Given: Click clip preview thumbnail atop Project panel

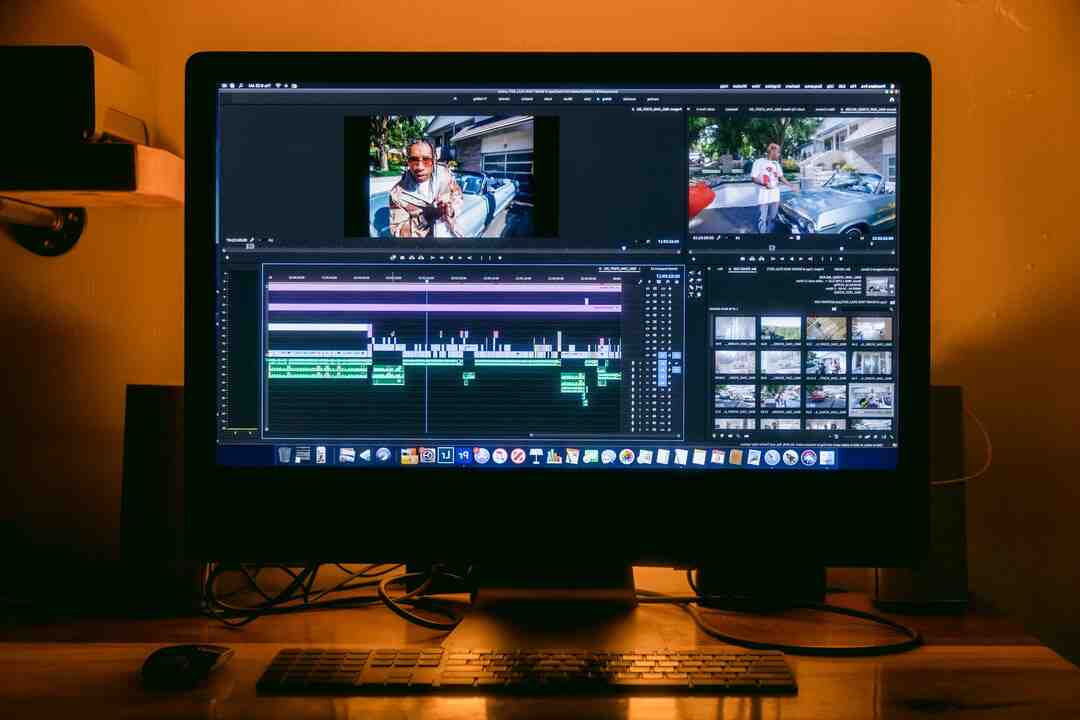Looking at the screenshot, I should 880,286.
